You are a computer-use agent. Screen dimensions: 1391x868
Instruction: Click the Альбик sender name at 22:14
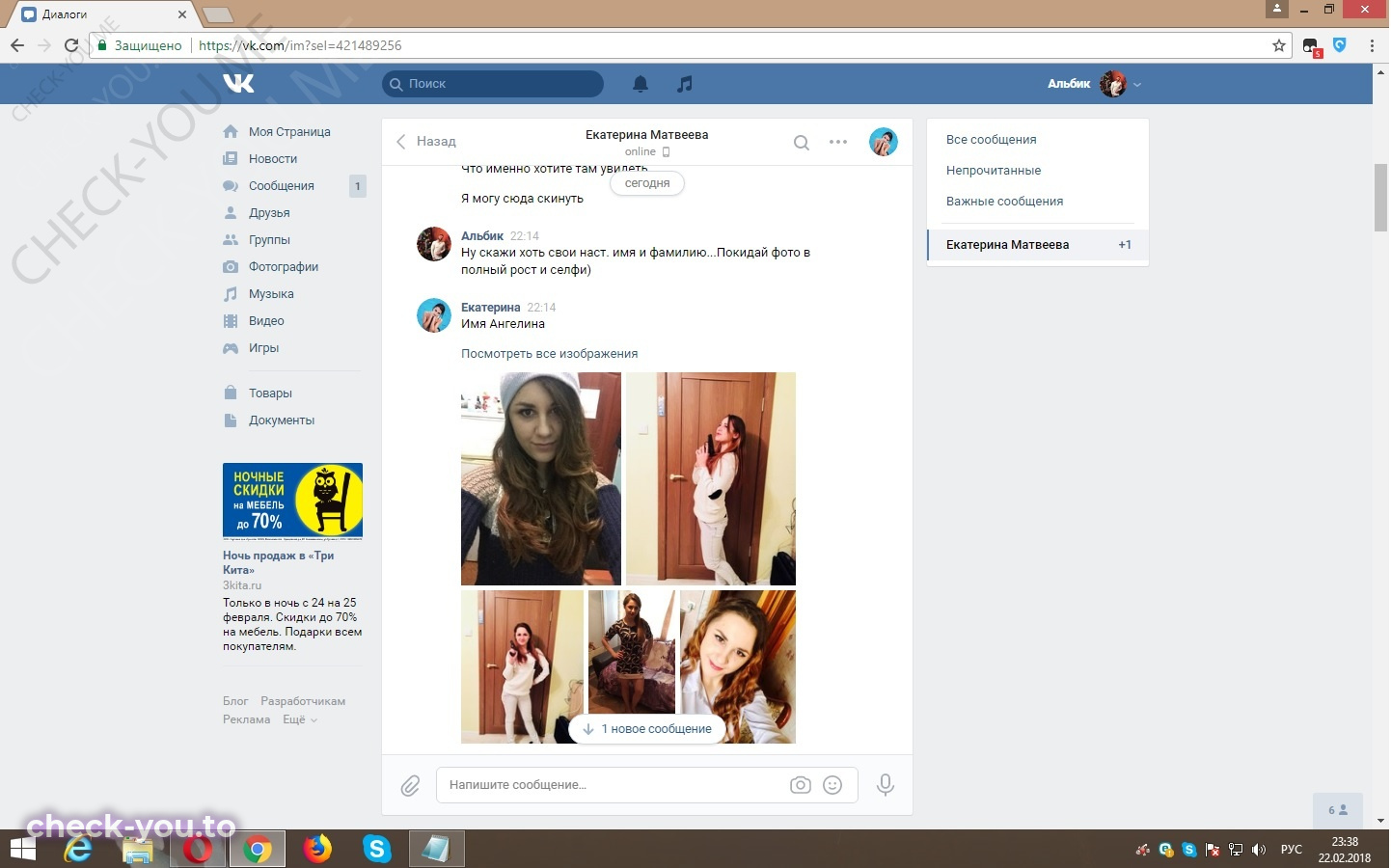point(482,236)
